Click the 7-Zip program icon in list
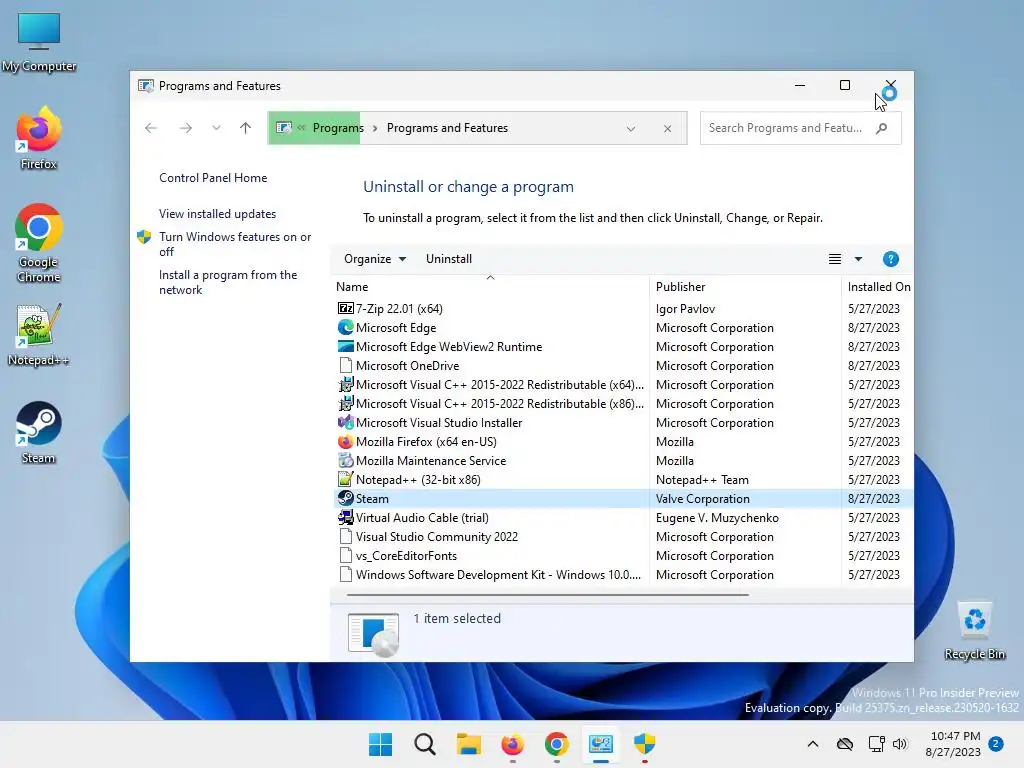 point(345,308)
